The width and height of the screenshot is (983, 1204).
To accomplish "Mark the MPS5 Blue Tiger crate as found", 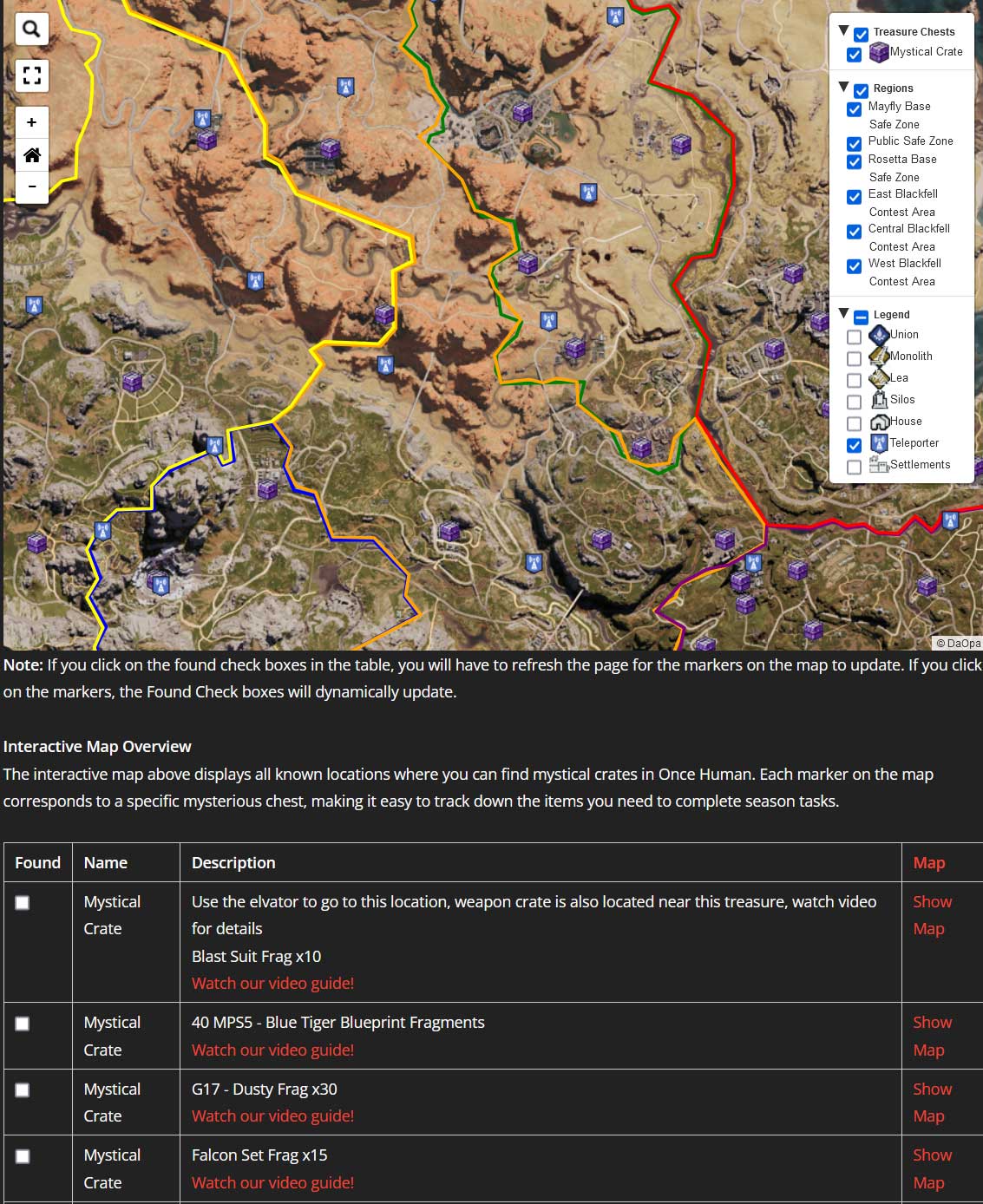I will 23,1024.
